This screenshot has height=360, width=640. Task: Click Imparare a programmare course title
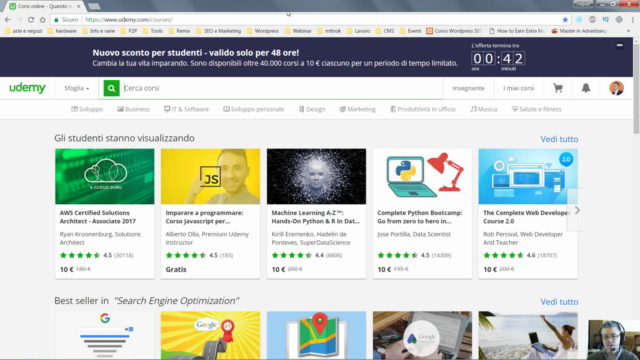pyautogui.click(x=204, y=217)
